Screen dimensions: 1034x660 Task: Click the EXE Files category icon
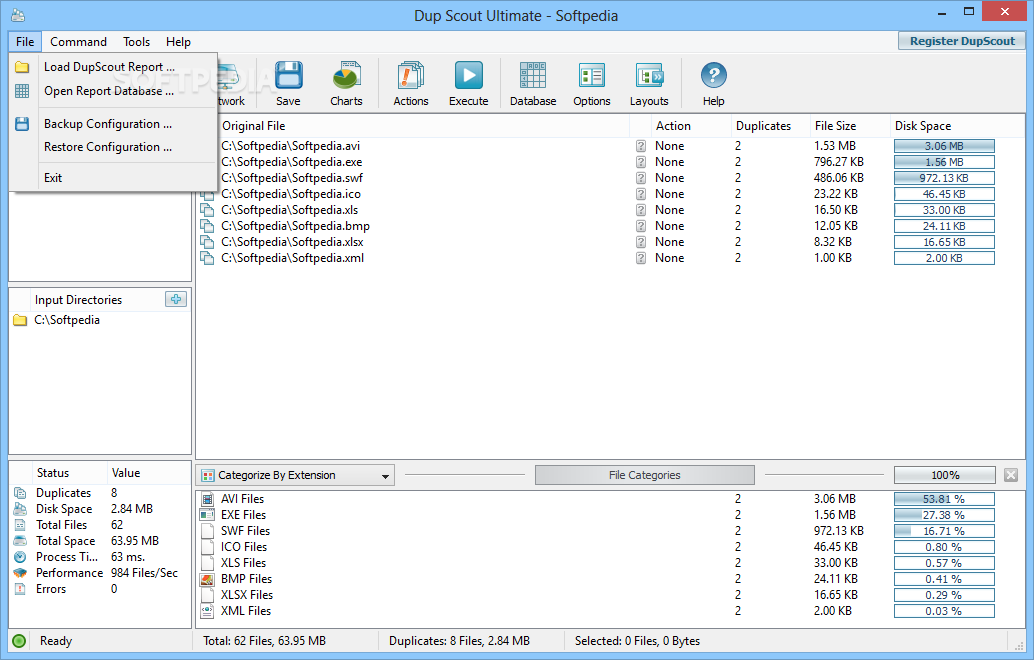[207, 515]
